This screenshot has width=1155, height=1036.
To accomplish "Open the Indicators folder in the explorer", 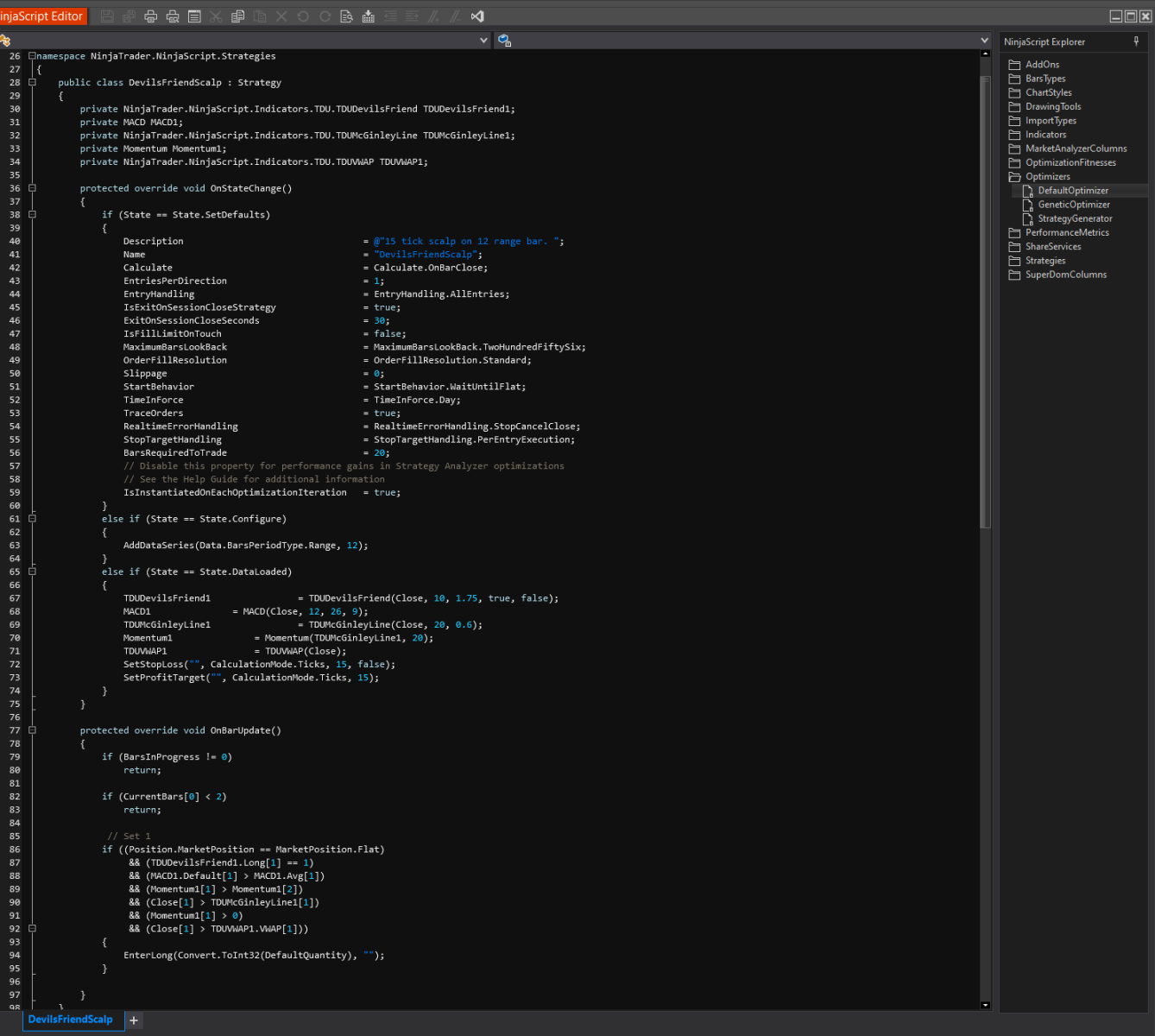I will point(1045,135).
